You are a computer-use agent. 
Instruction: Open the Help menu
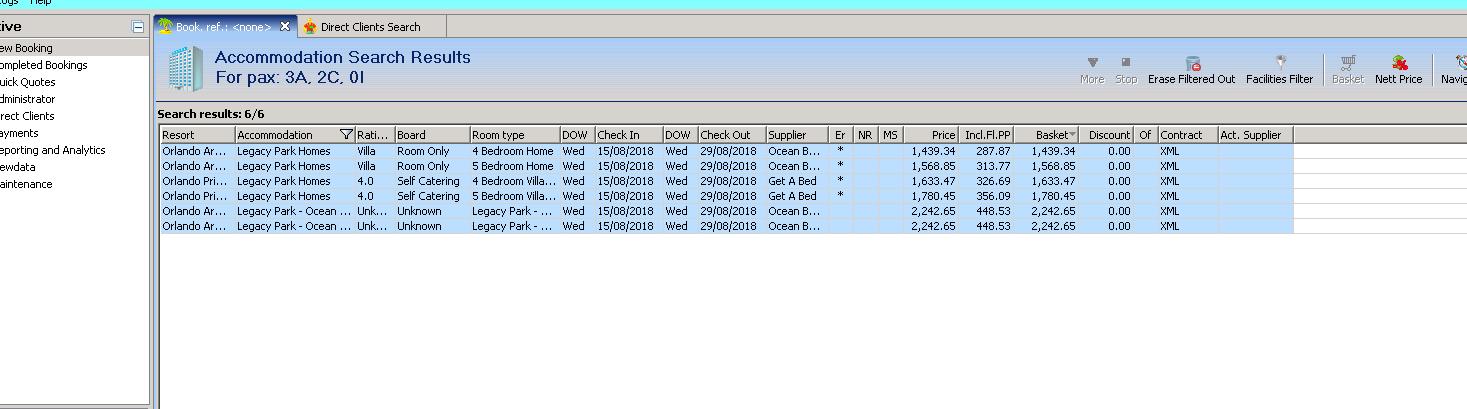pyautogui.click(x=41, y=3)
